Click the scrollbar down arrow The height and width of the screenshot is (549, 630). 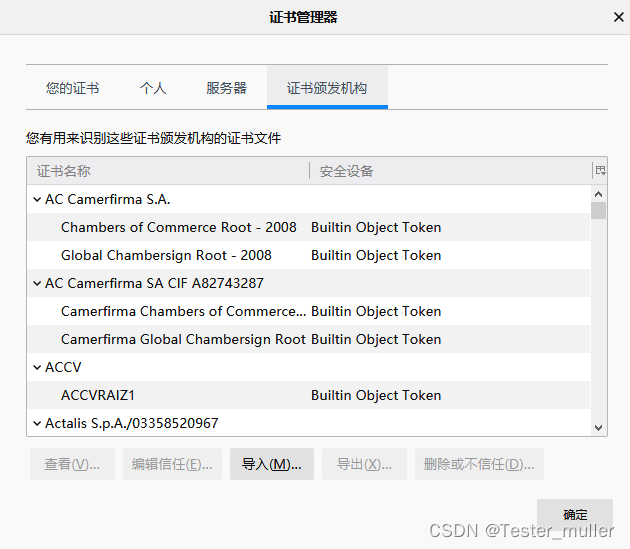click(x=598, y=428)
